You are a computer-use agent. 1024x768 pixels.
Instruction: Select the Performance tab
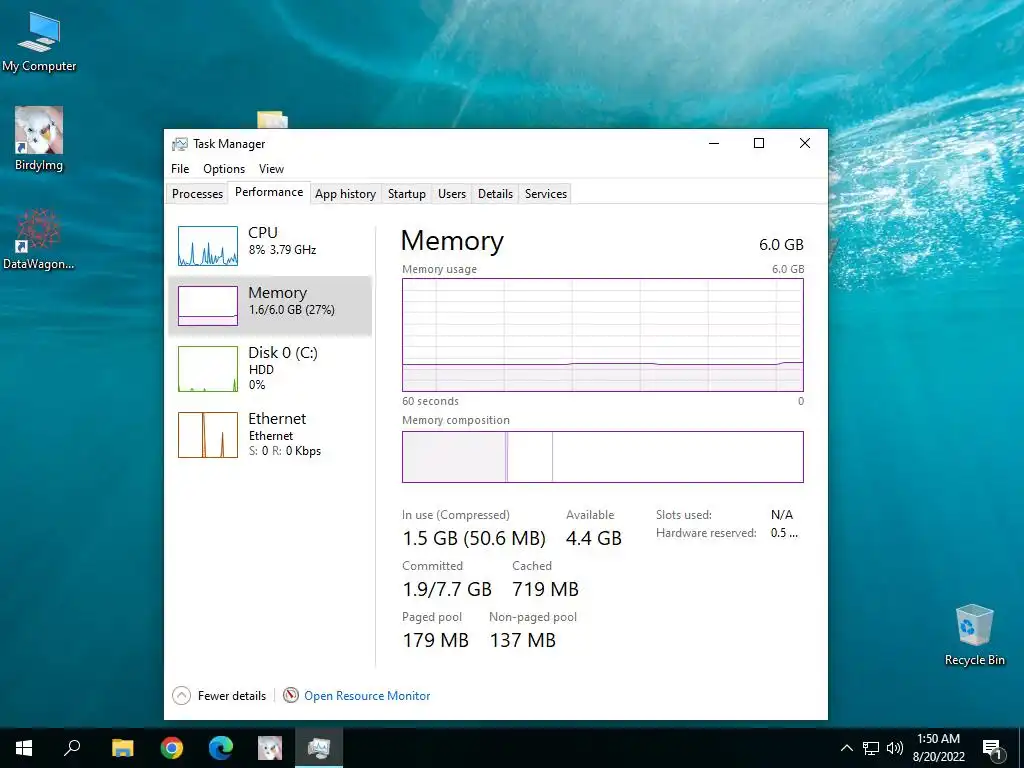(x=269, y=192)
